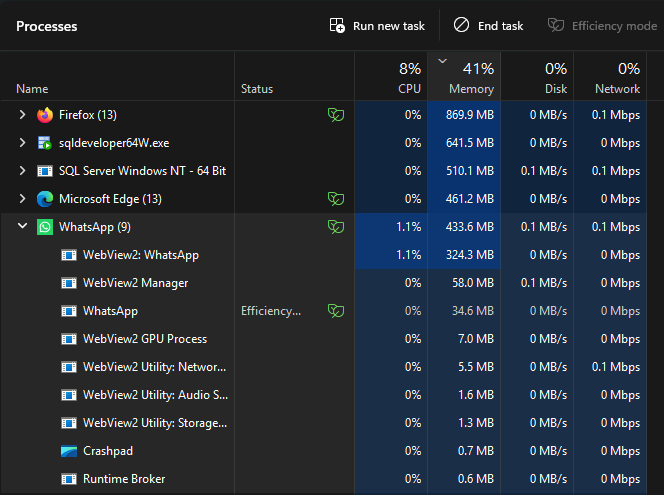Click the Microsoft Edge app icon
Screen dimensions: 664x495
(45, 199)
